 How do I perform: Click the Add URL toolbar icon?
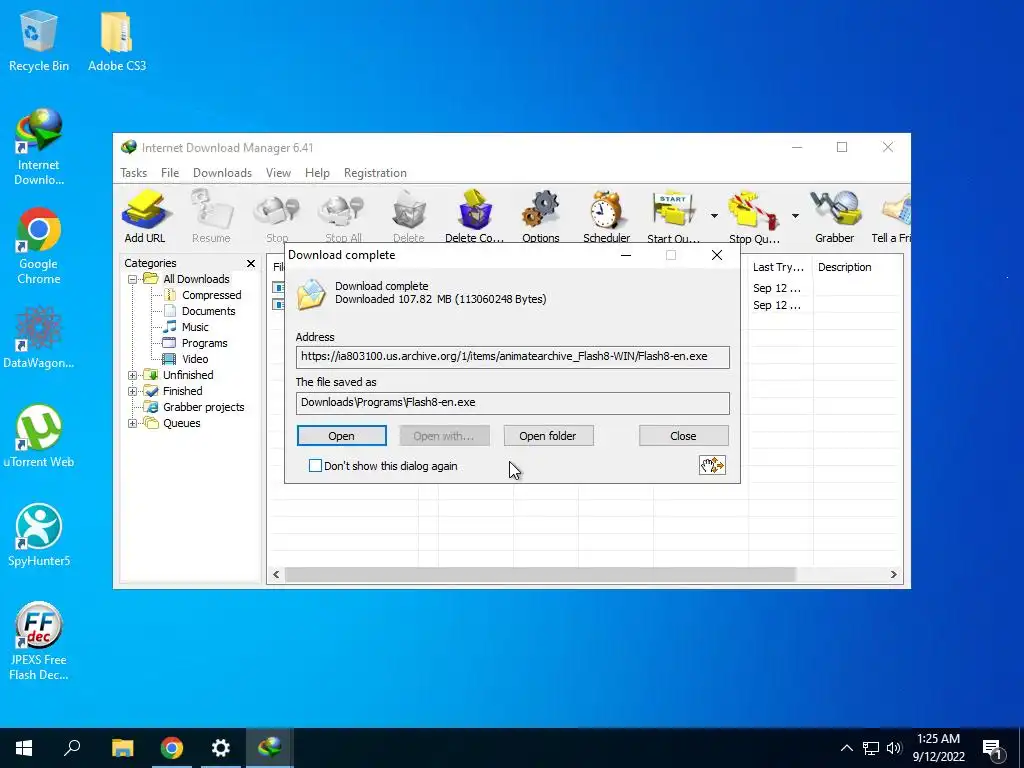pyautogui.click(x=145, y=210)
